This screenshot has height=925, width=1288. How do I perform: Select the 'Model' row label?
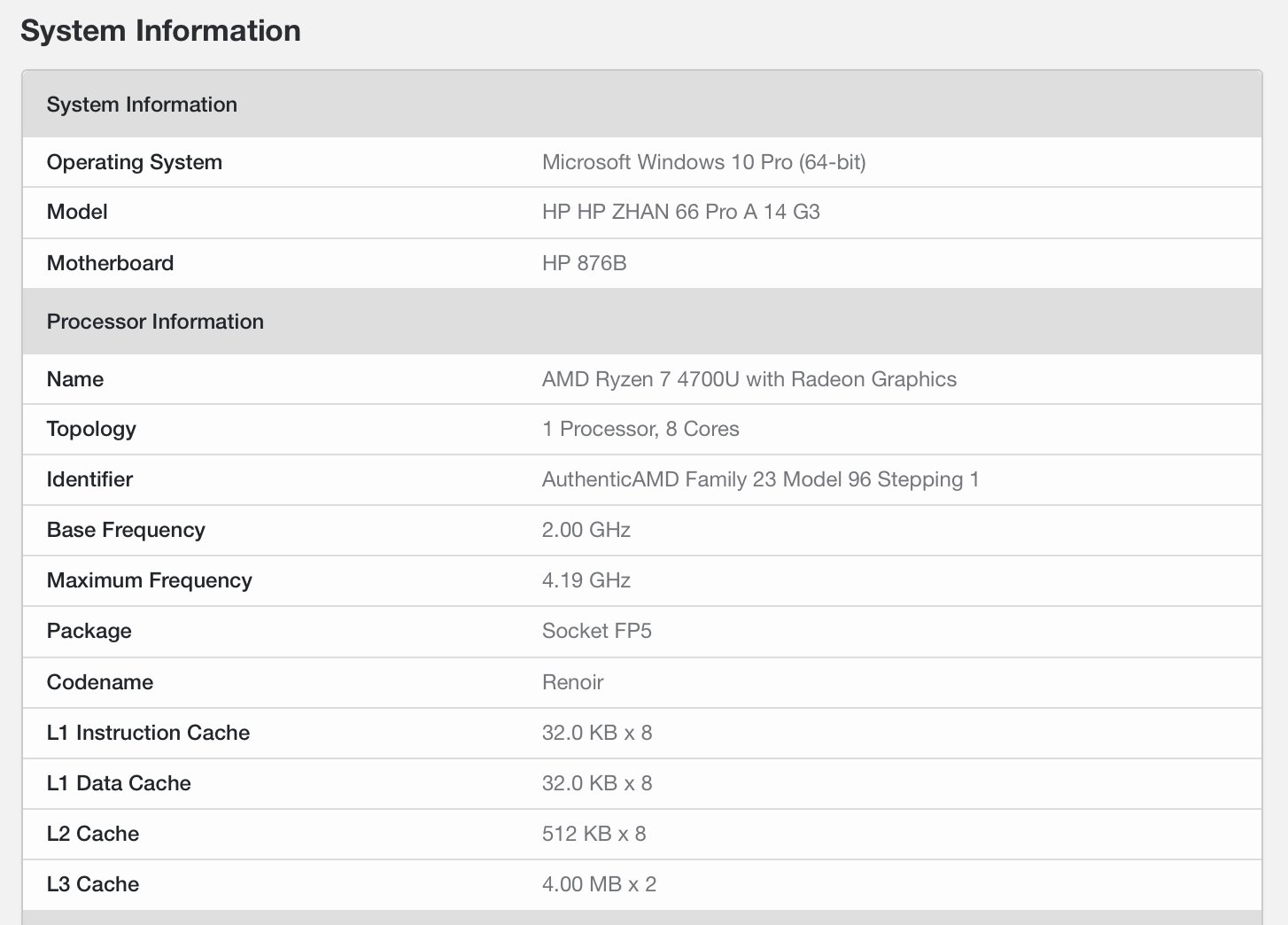(x=77, y=212)
